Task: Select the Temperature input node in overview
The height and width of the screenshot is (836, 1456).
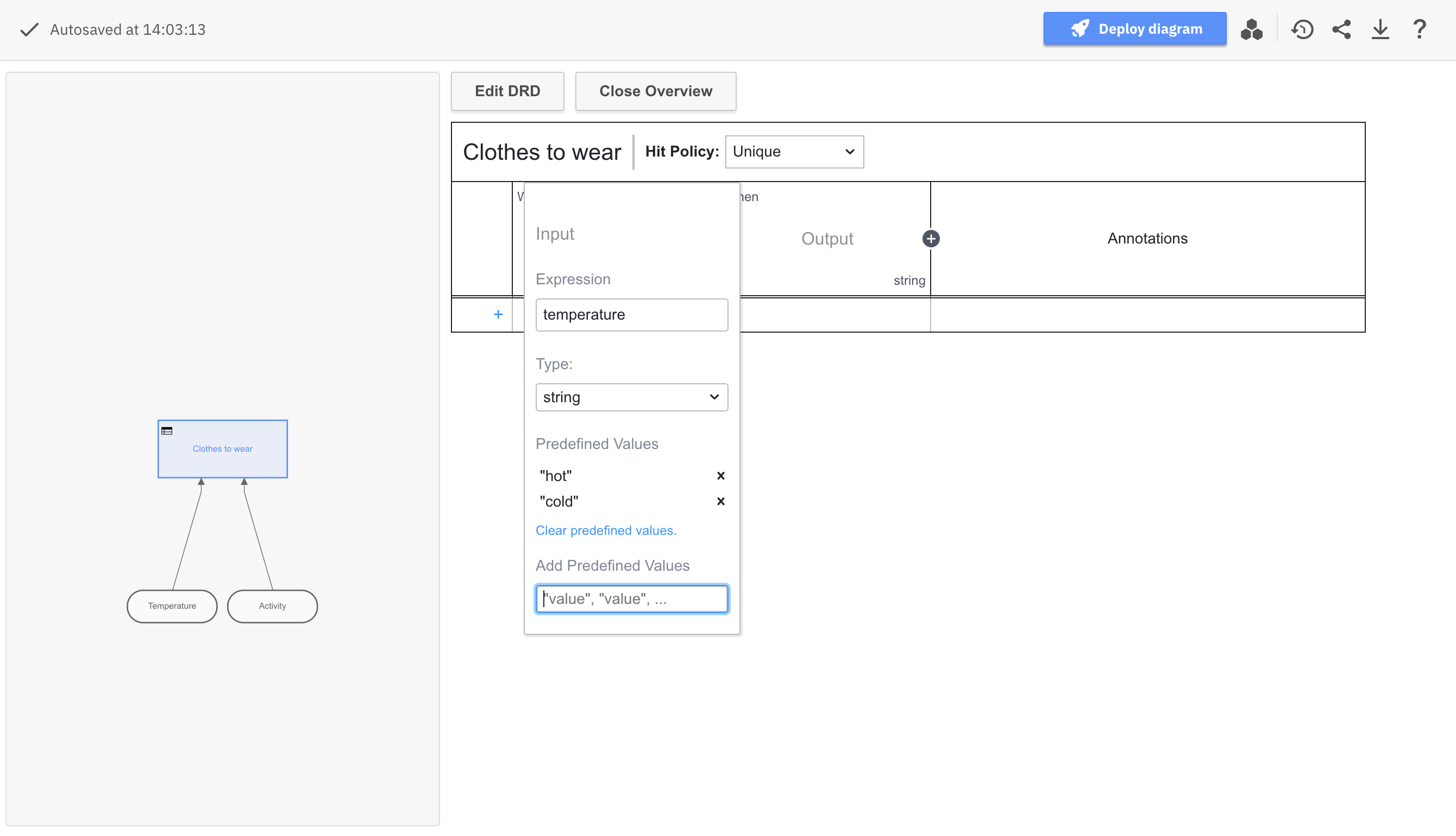Action: (172, 606)
